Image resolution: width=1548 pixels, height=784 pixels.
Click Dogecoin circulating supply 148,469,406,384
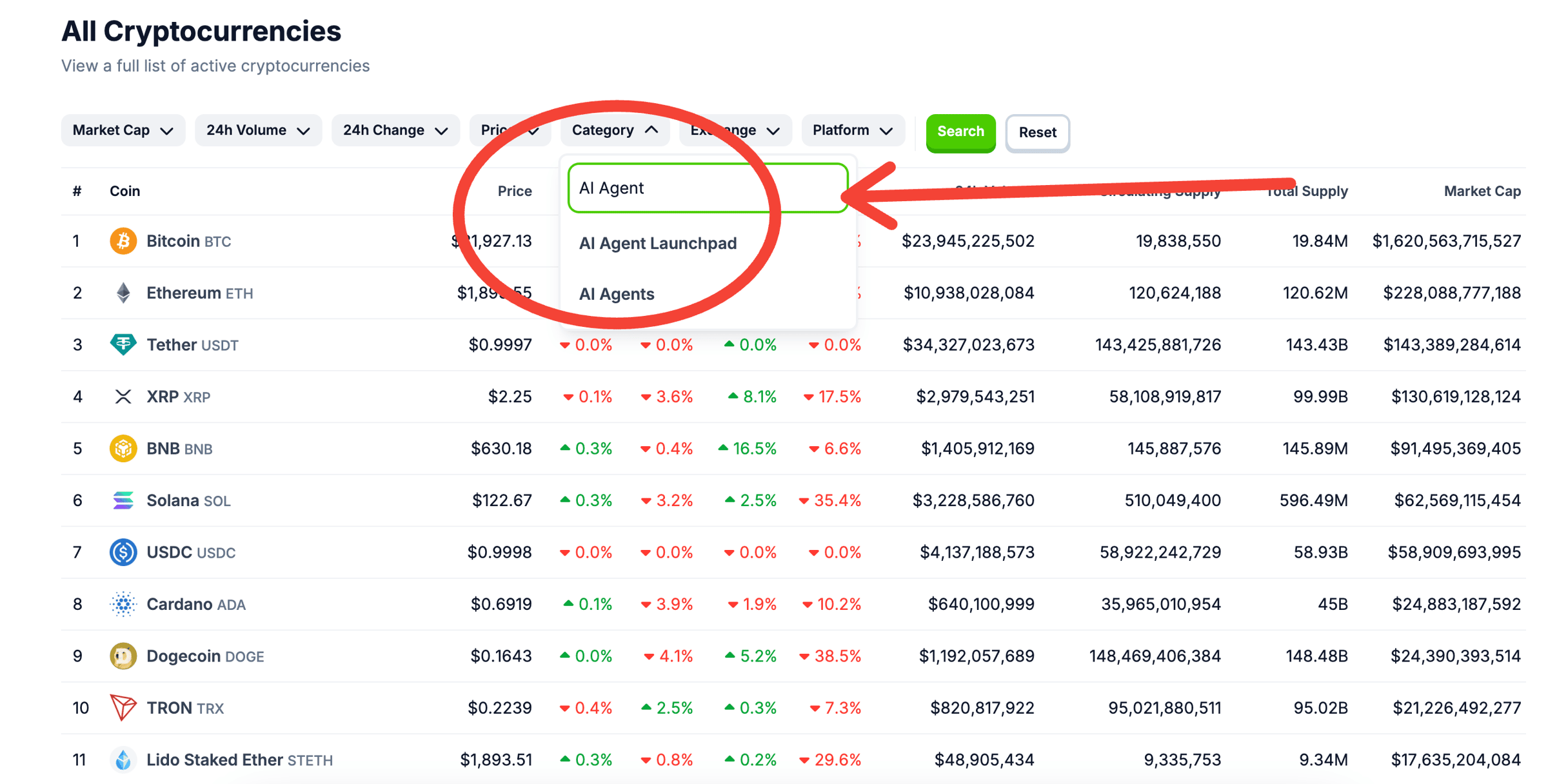point(1155,656)
